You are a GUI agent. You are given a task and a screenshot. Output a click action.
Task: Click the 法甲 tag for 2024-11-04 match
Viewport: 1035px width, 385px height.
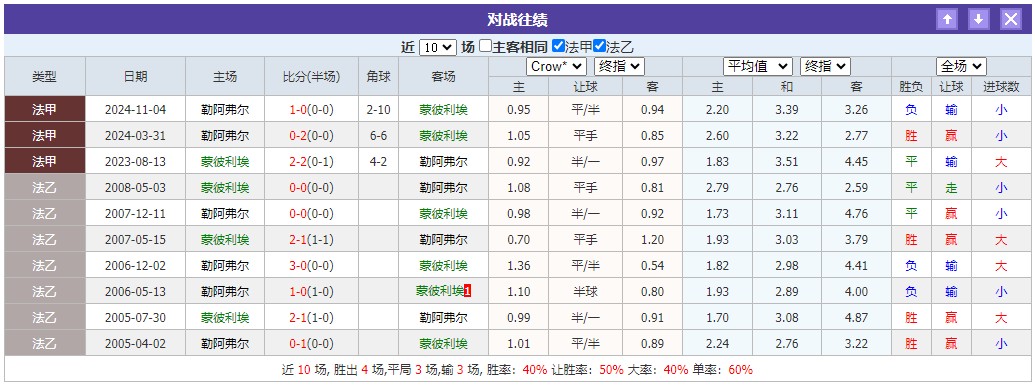(44, 109)
